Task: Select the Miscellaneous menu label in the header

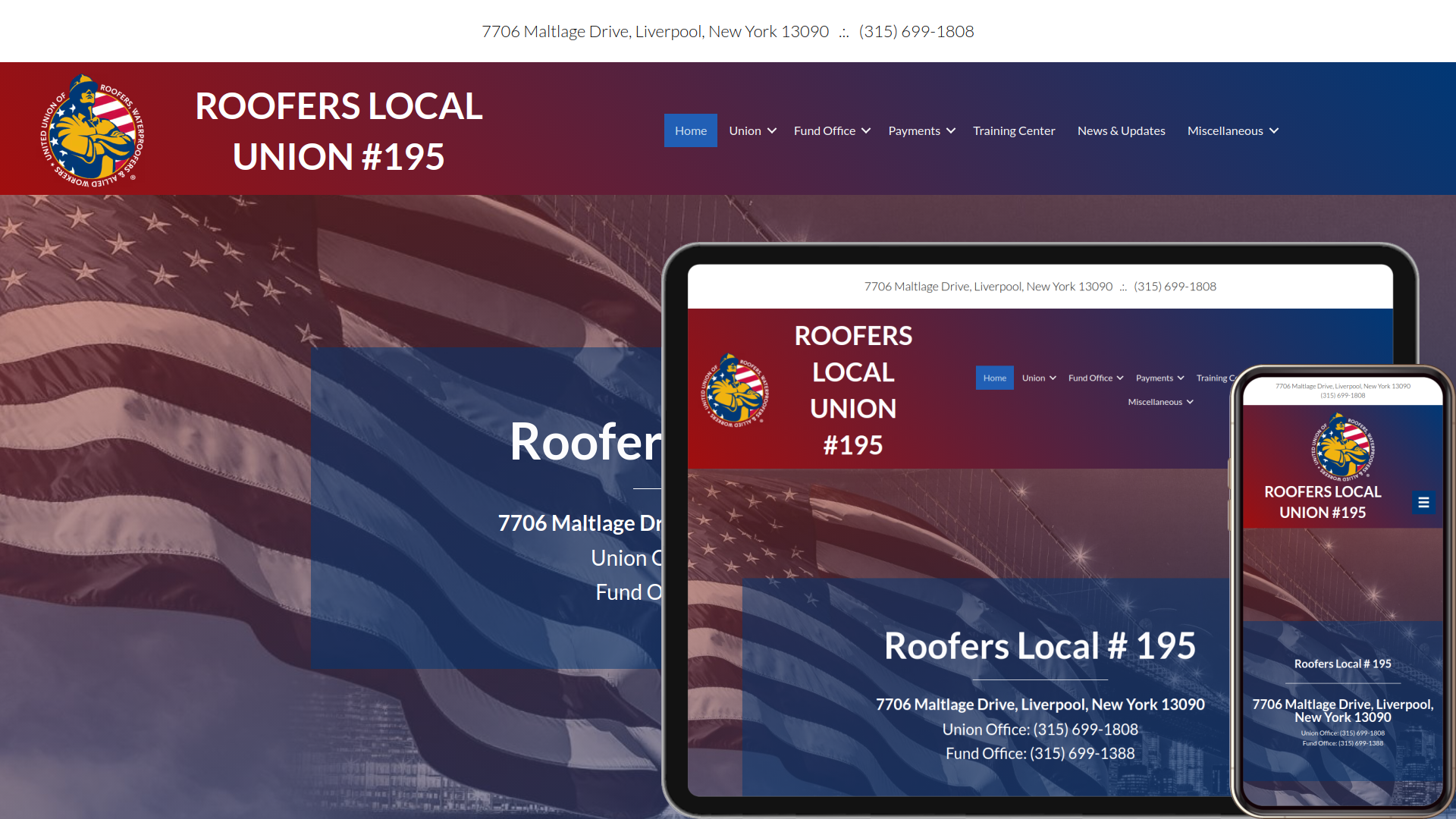Action: [x=1225, y=130]
